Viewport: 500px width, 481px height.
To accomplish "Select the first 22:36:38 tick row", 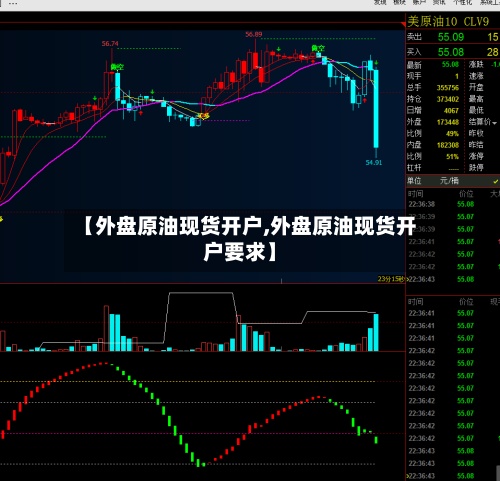I will (x=452, y=204).
